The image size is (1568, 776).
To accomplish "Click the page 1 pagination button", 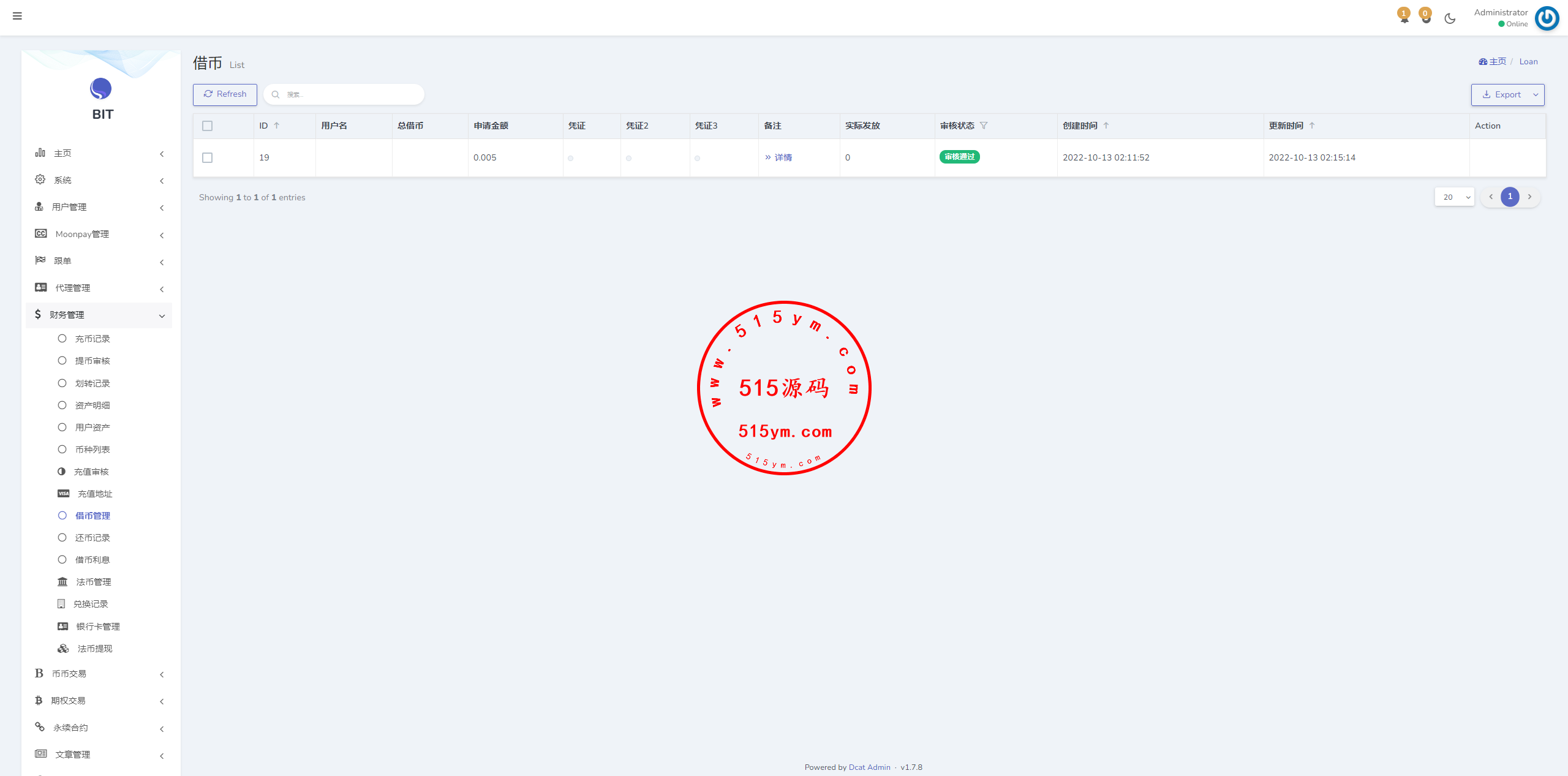I will [1510, 197].
